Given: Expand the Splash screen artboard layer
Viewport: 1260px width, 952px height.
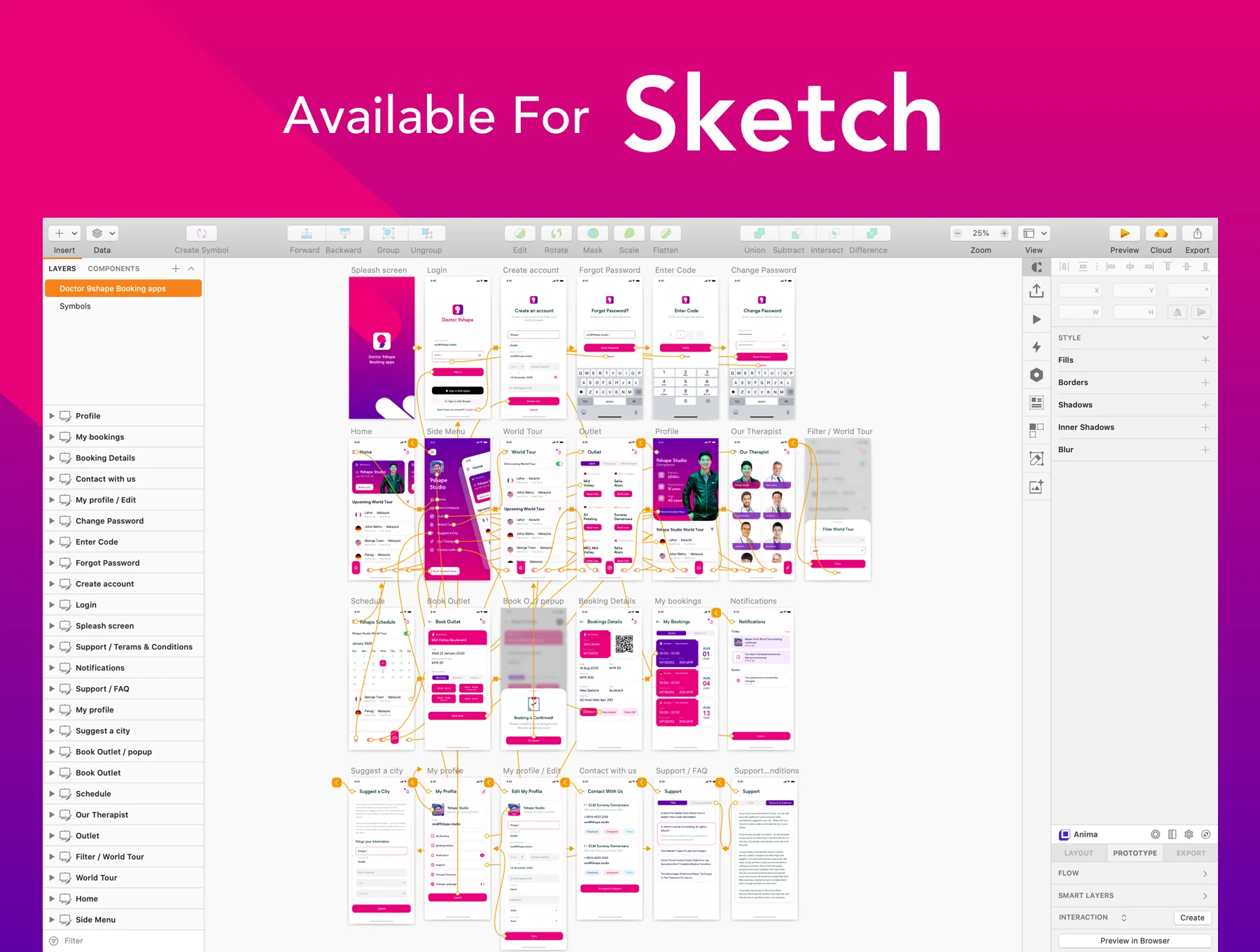Looking at the screenshot, I should [x=52, y=626].
